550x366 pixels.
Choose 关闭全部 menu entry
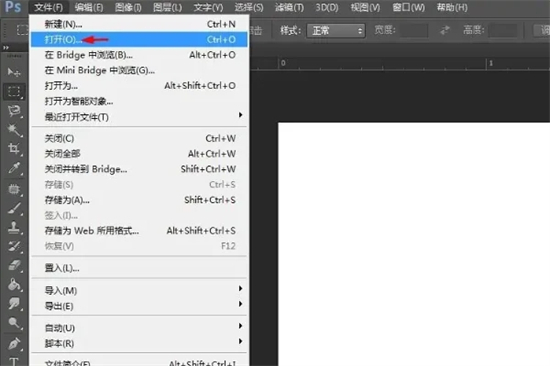click(x=139, y=154)
